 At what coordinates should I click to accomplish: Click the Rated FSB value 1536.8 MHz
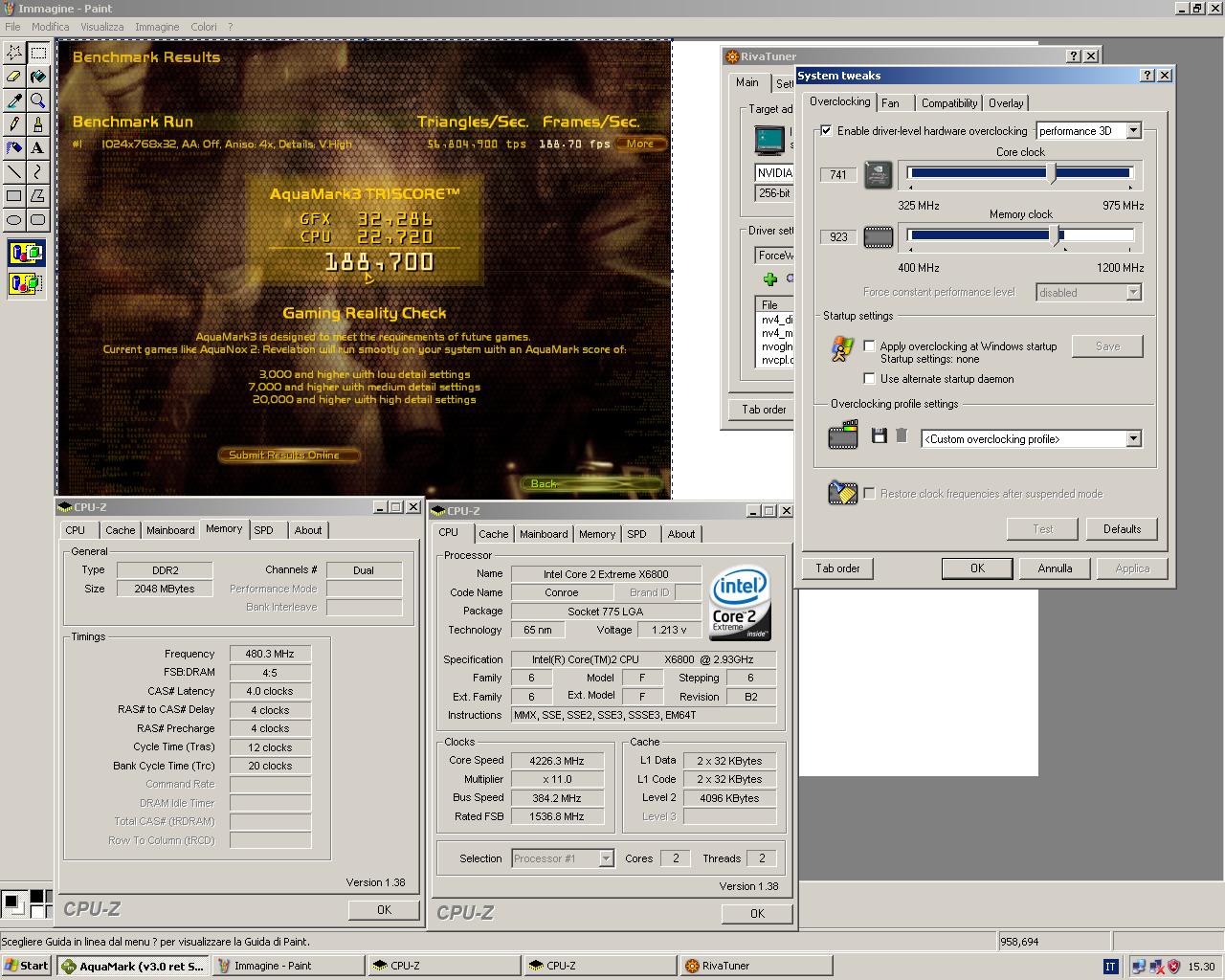557,816
